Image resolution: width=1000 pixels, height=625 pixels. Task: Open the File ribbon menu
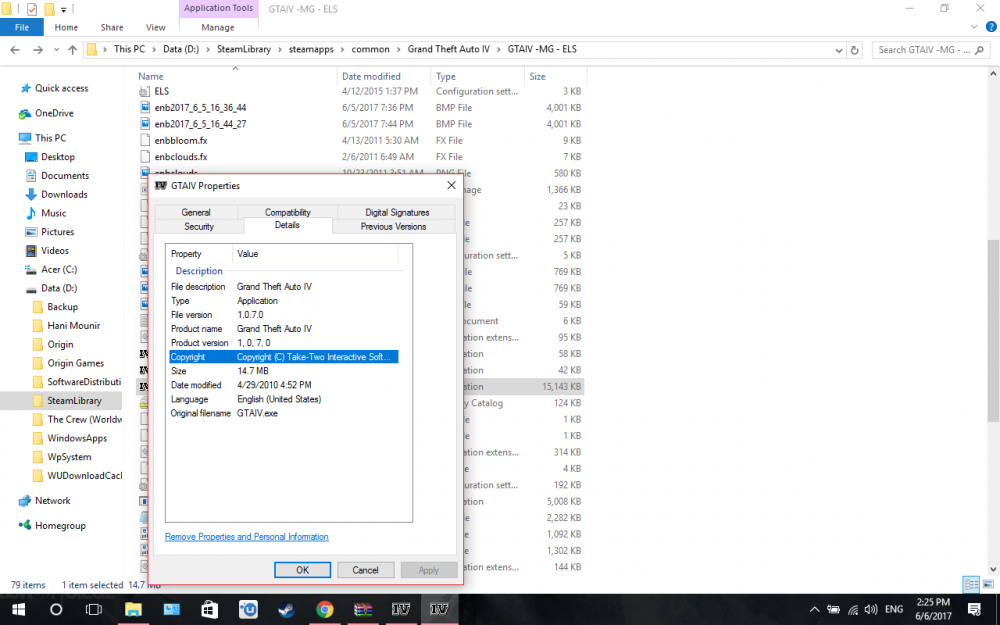pos(22,27)
